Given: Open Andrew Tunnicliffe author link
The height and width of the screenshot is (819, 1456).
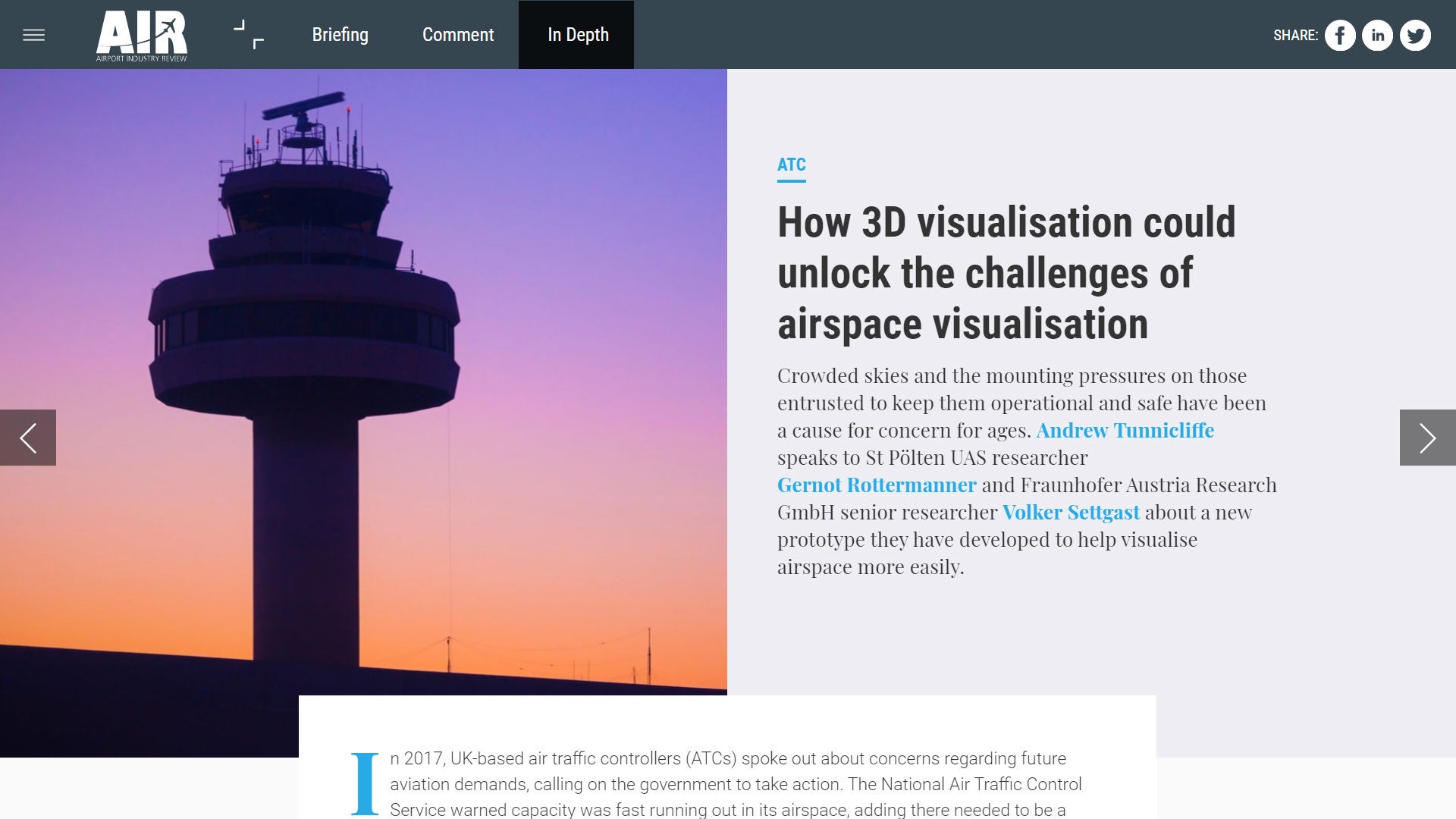Looking at the screenshot, I should pos(1125,431).
